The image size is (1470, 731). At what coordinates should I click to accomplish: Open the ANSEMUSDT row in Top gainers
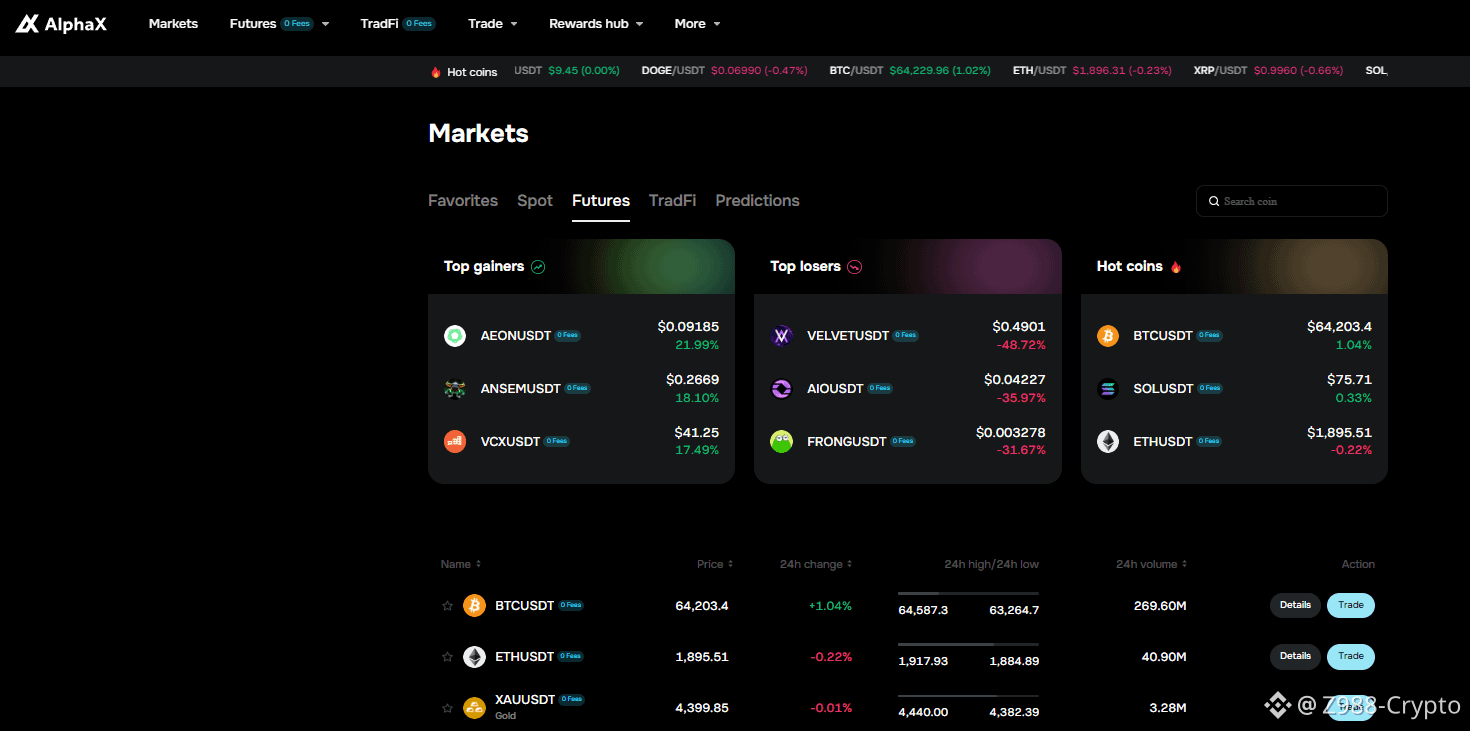point(581,389)
